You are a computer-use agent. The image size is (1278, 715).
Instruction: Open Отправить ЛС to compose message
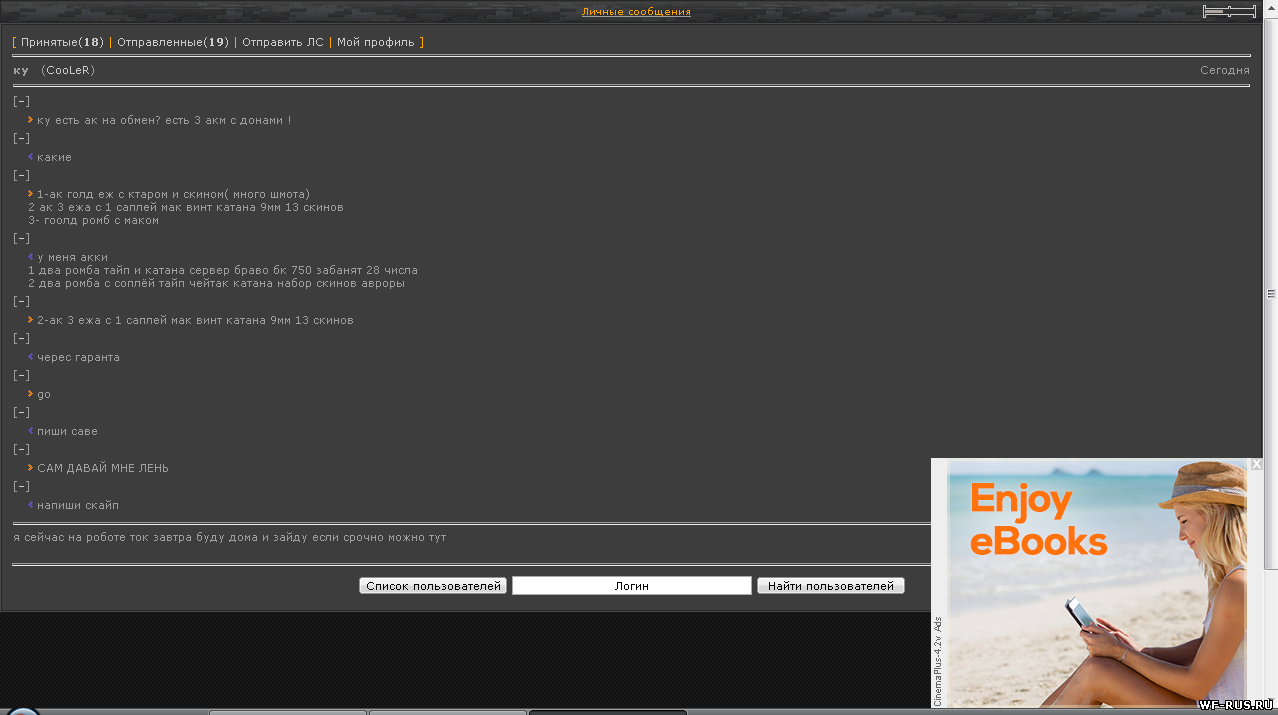point(282,42)
